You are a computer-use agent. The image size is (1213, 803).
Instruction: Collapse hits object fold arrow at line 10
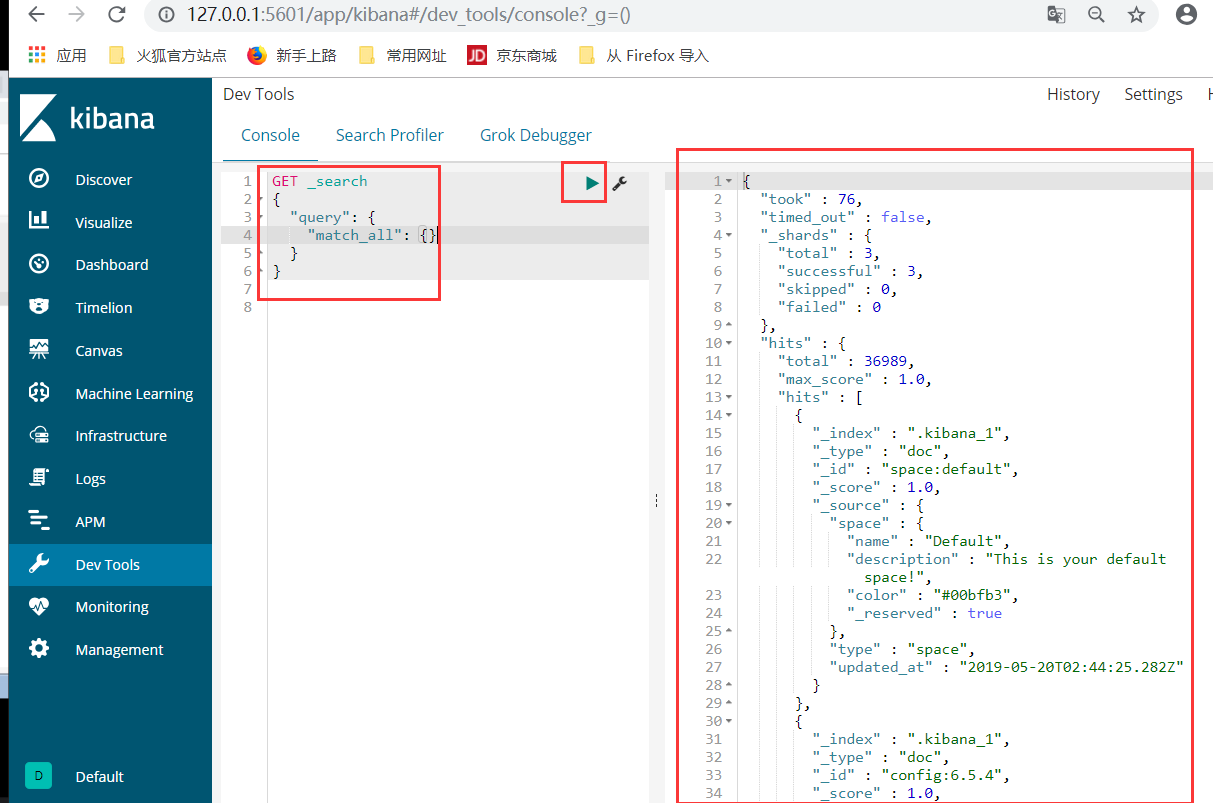(x=729, y=343)
